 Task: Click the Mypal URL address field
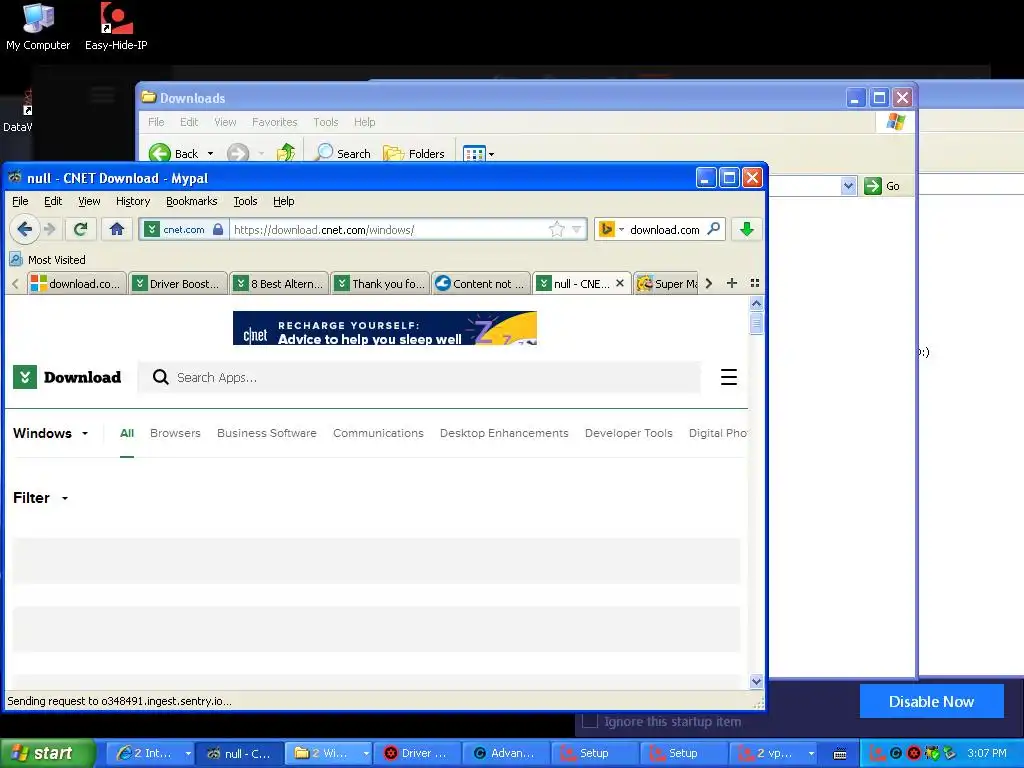pyautogui.click(x=389, y=229)
